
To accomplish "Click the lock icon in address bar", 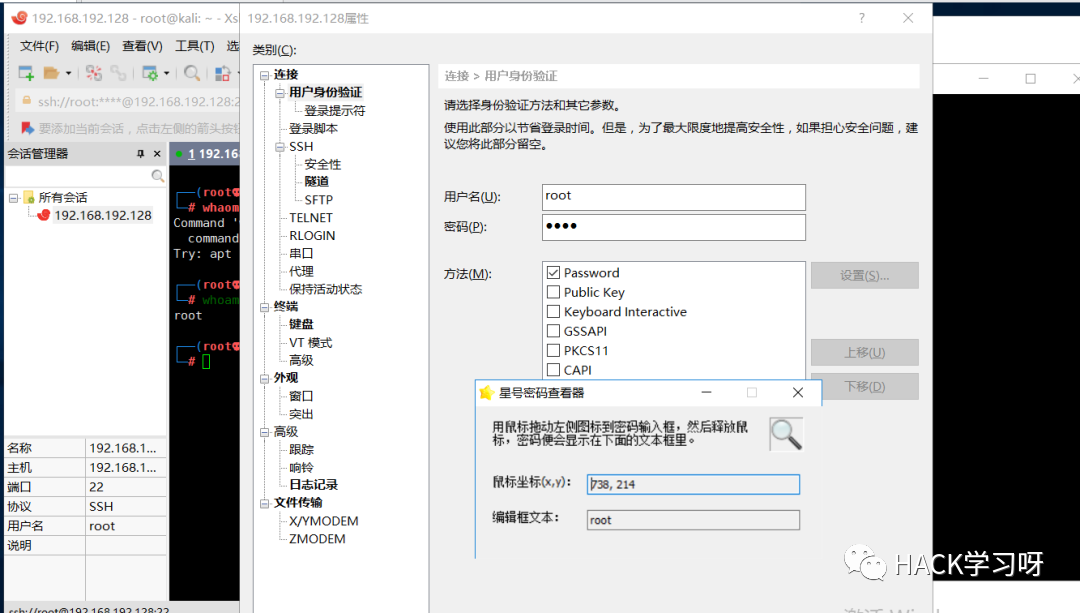I will point(26,101).
